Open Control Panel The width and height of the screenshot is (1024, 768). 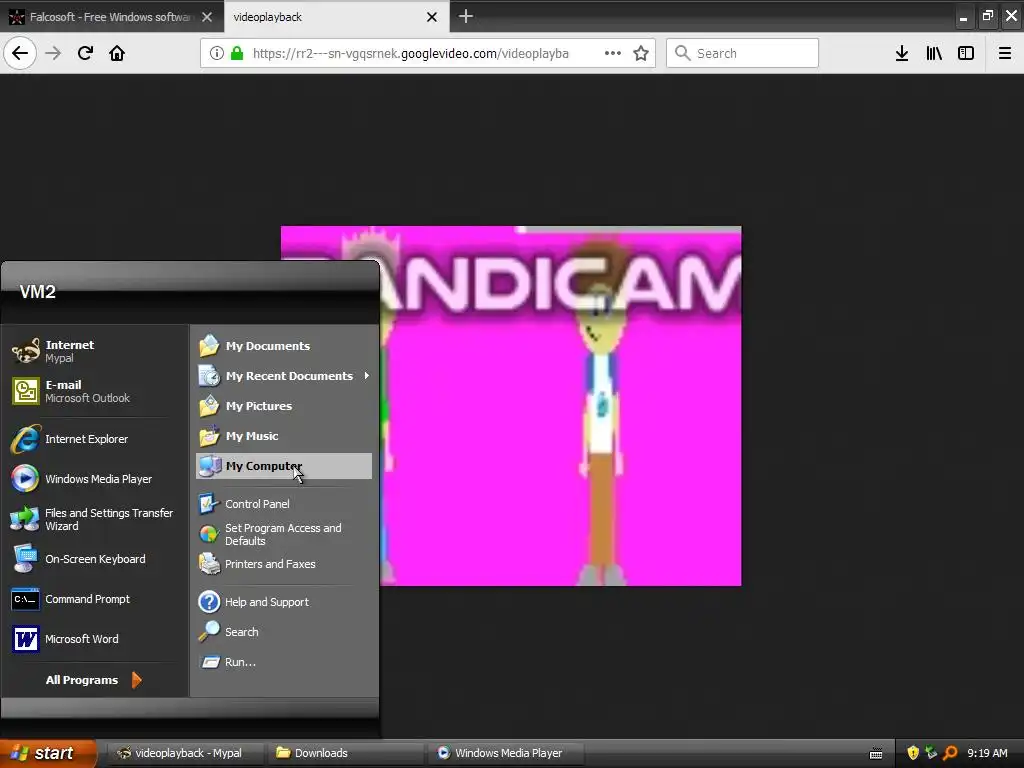point(284,504)
